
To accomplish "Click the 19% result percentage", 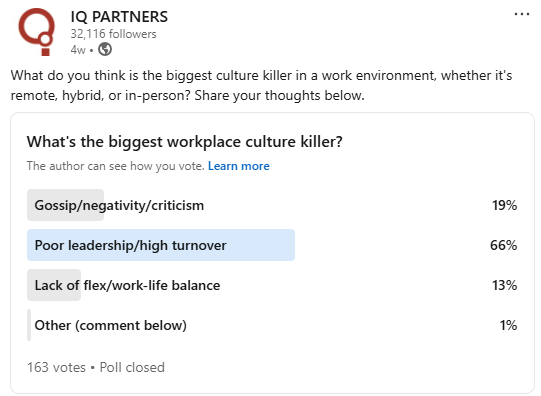I will 504,205.
